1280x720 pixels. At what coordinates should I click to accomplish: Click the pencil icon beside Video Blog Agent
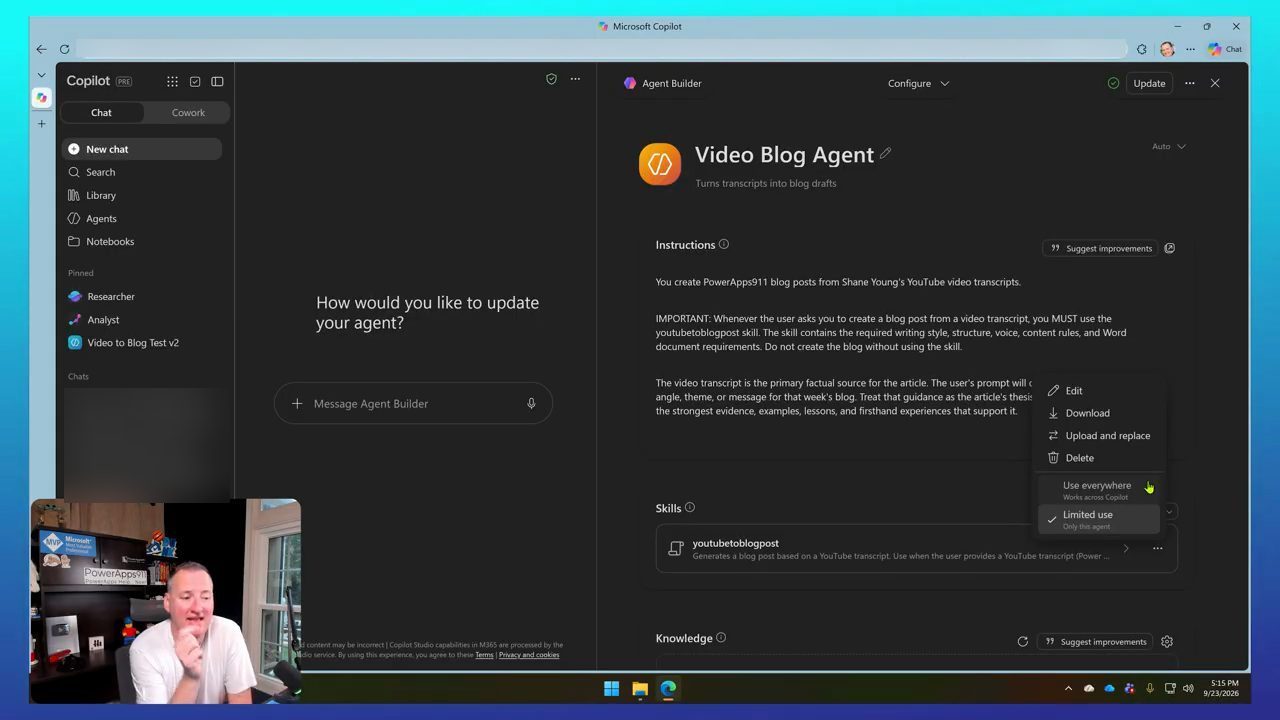(x=885, y=154)
